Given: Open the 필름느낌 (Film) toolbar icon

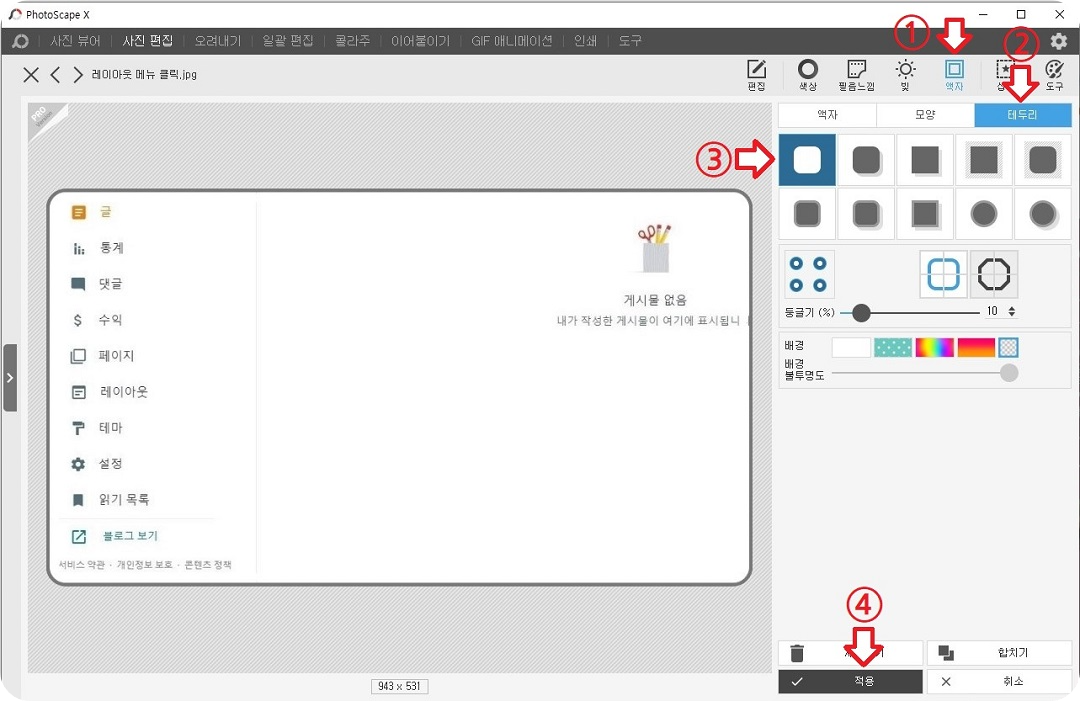Looking at the screenshot, I should click(x=856, y=75).
